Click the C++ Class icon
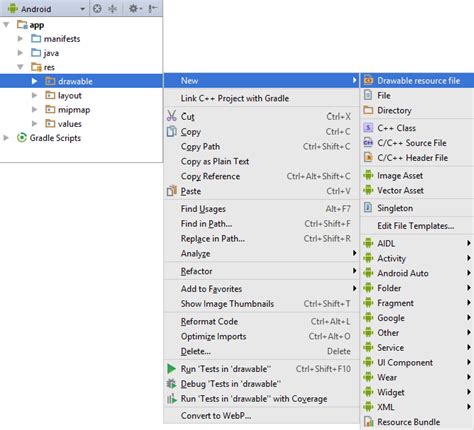The width and height of the screenshot is (474, 430). 368,128
